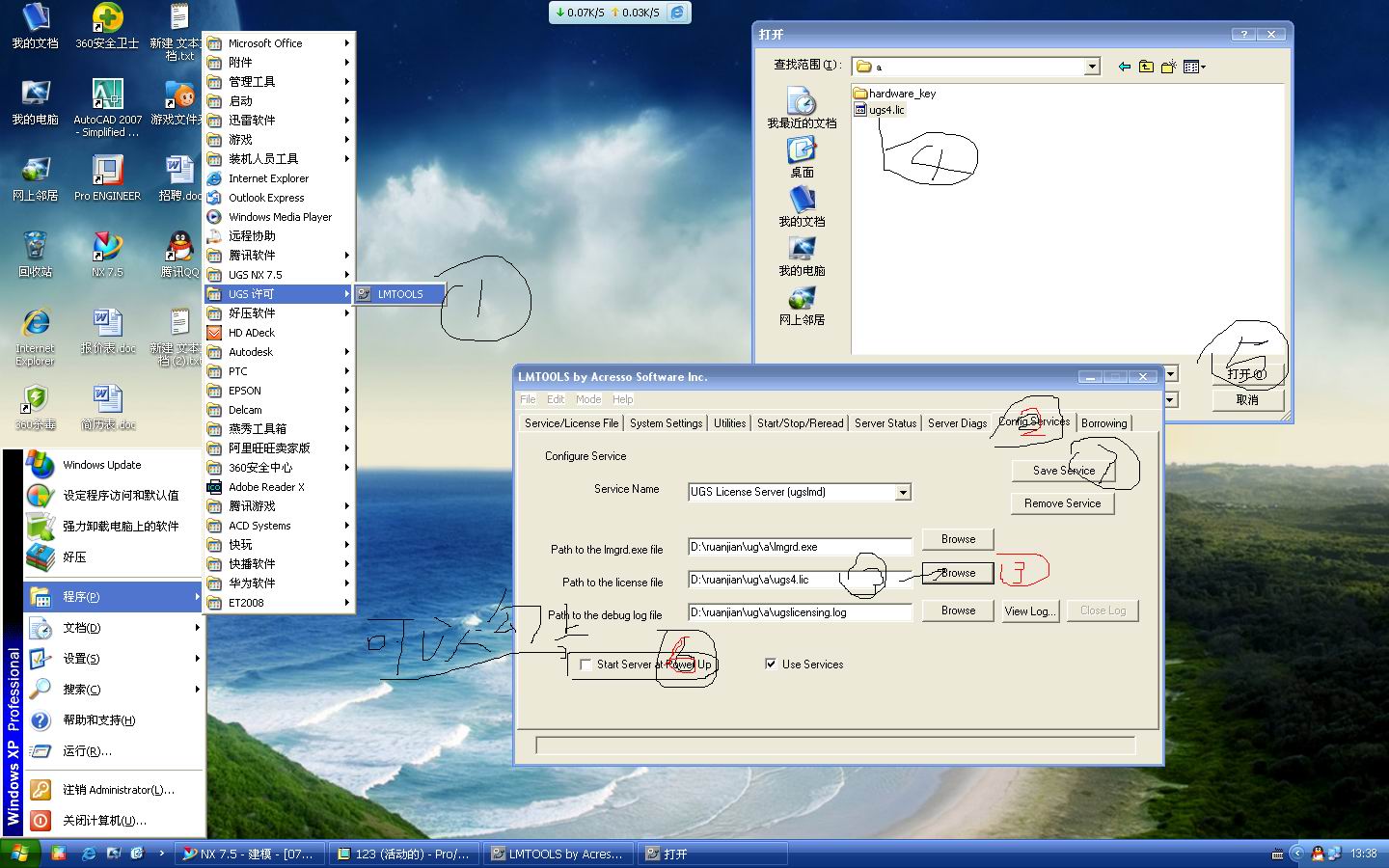Choose 关闭计算机(U)... in the Start menu

pos(114,820)
